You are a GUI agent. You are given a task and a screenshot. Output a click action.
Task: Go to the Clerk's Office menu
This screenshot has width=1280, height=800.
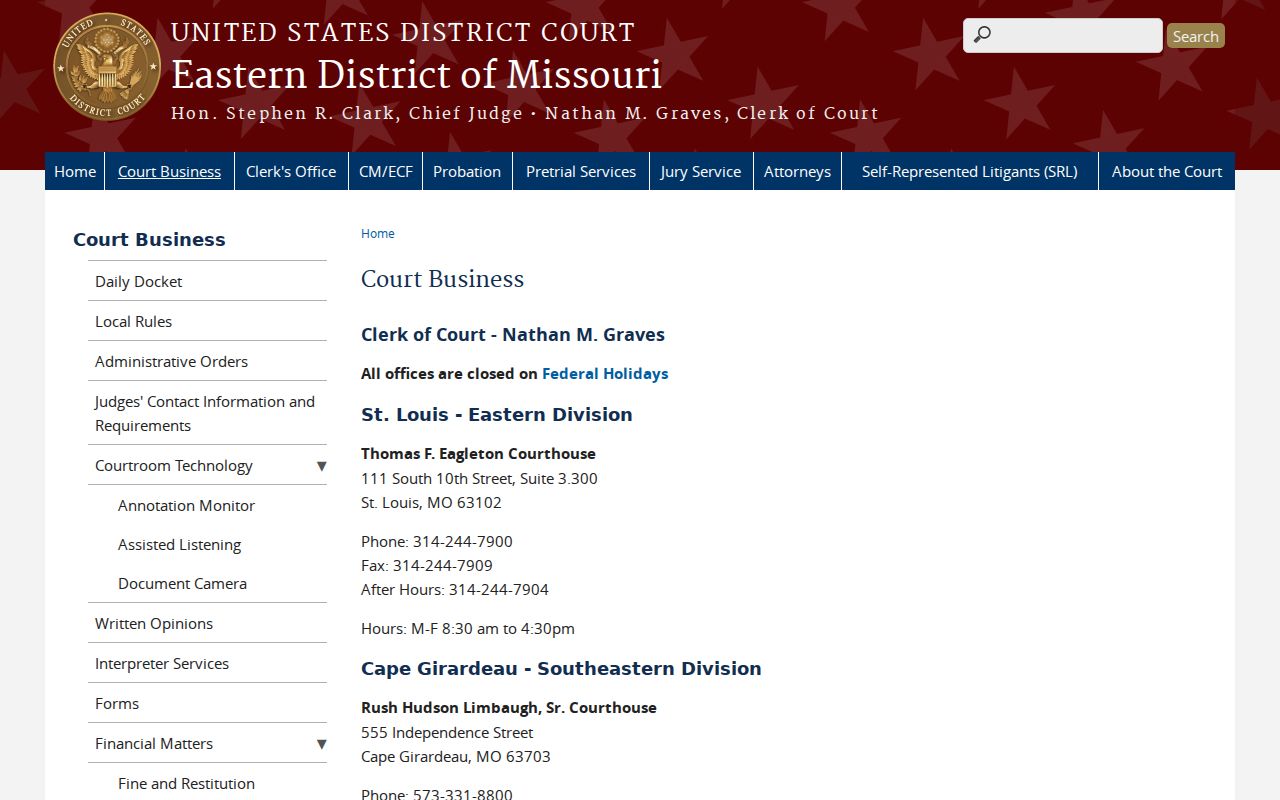click(x=291, y=171)
